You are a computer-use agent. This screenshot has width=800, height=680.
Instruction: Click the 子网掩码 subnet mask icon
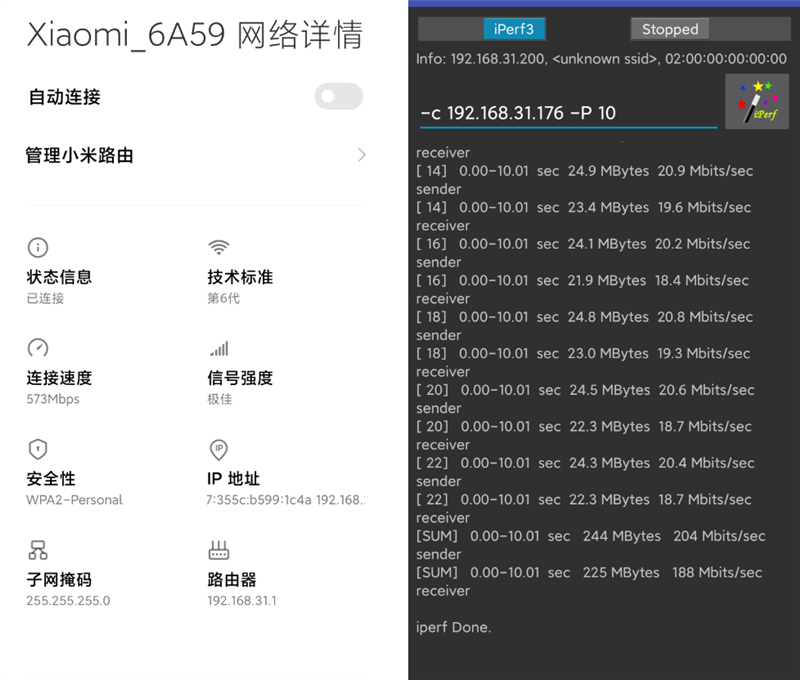38,550
